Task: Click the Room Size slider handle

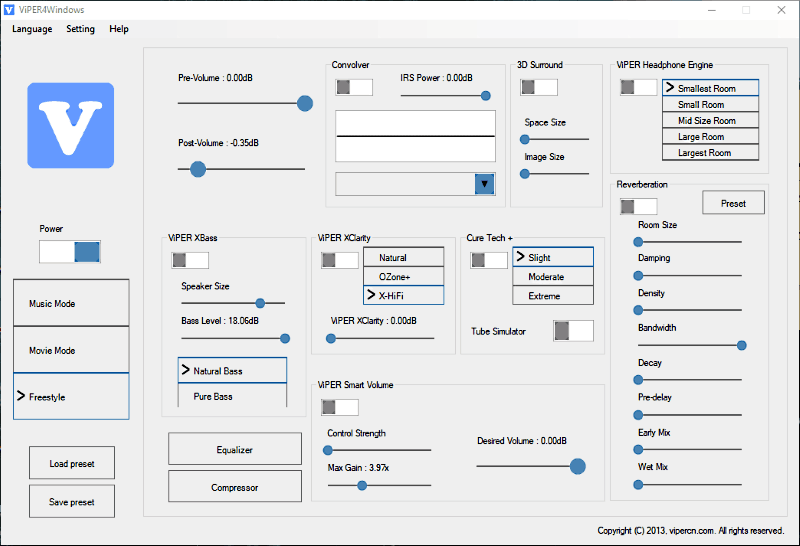Action: tap(638, 242)
